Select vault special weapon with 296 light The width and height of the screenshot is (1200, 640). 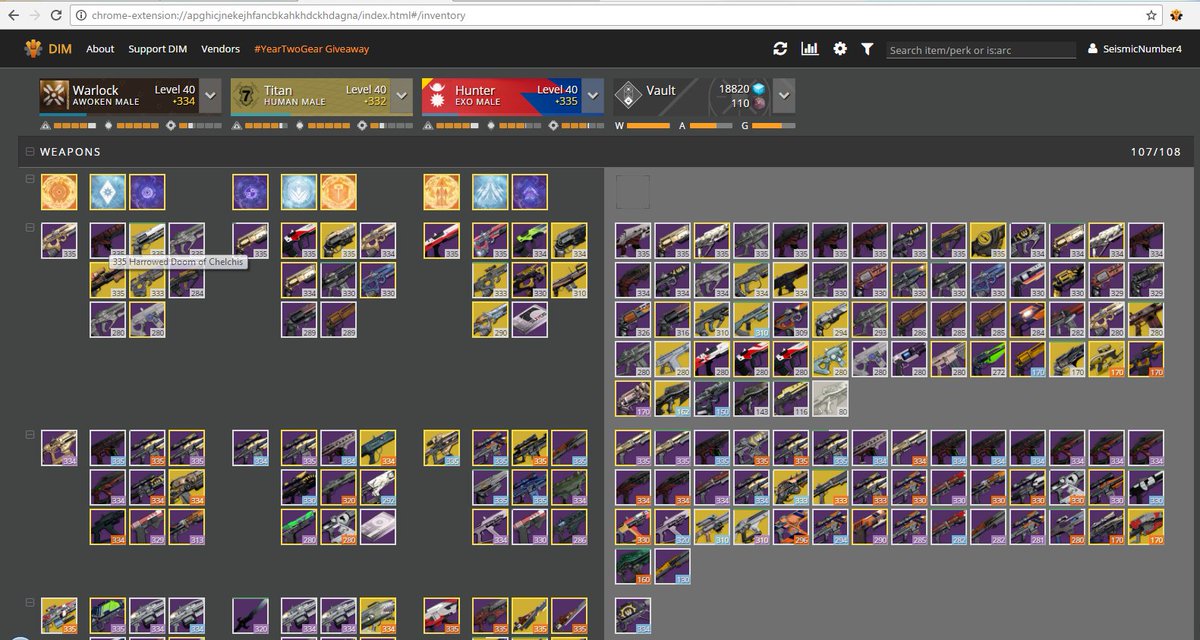pos(791,527)
